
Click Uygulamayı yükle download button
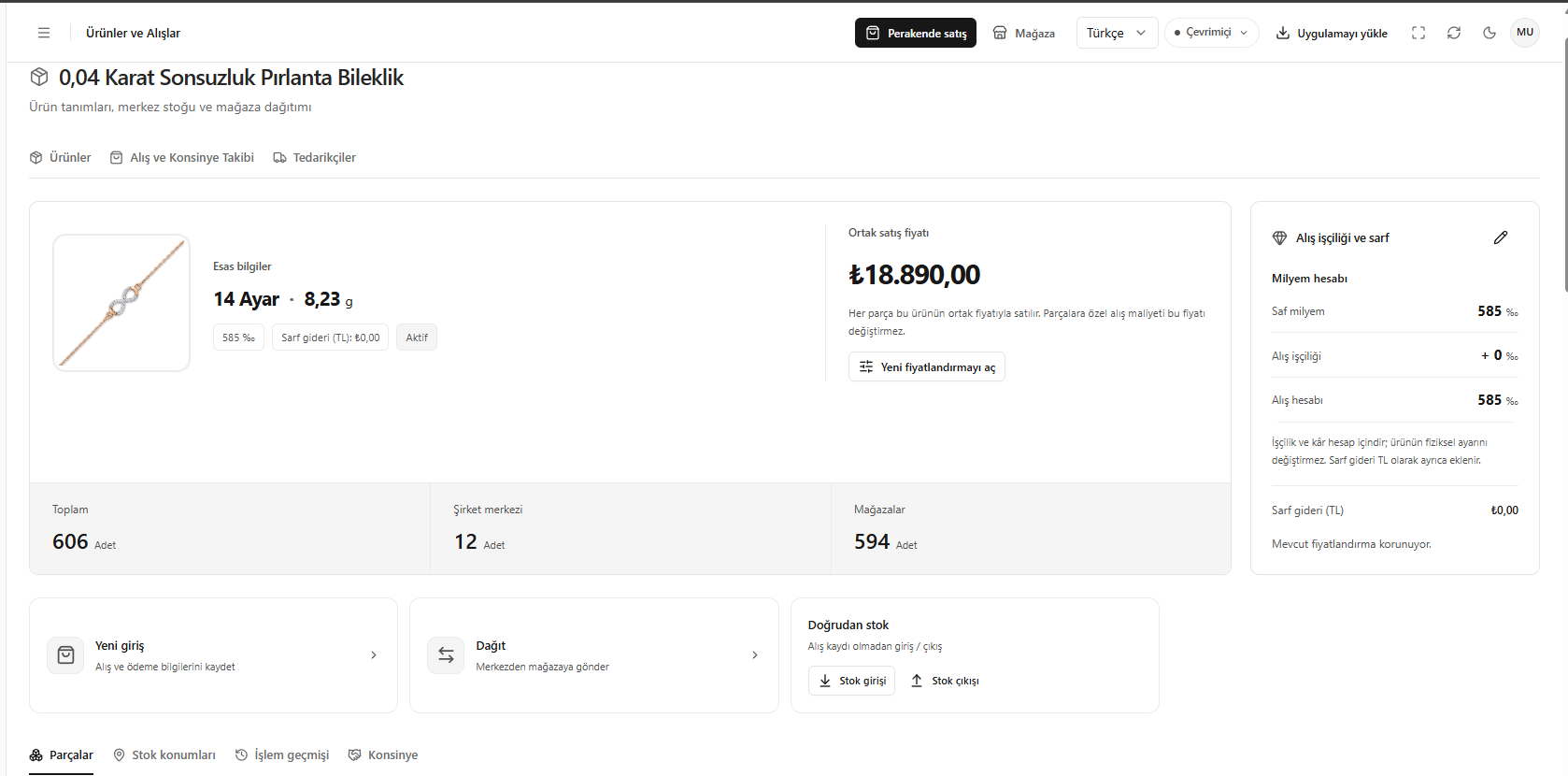pyautogui.click(x=1333, y=33)
